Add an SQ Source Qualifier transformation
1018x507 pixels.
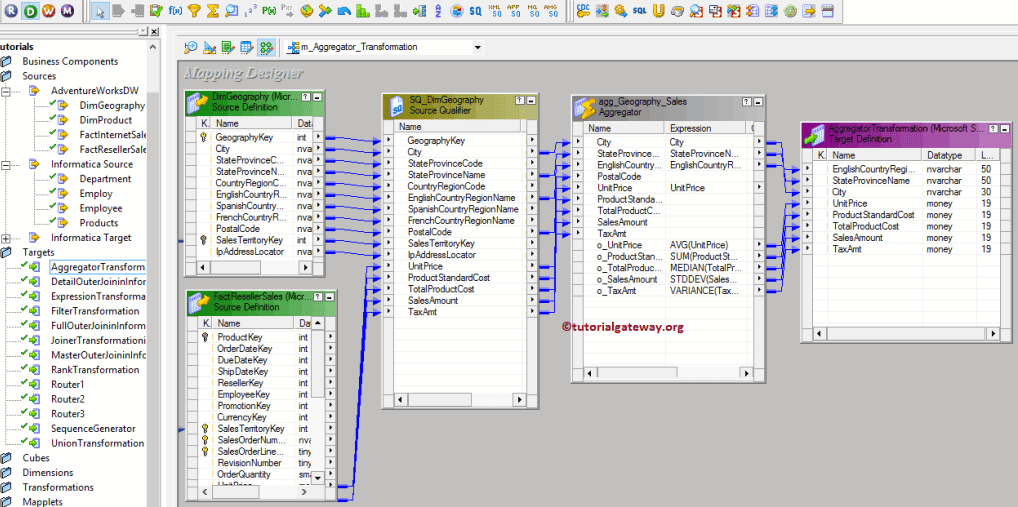point(476,10)
